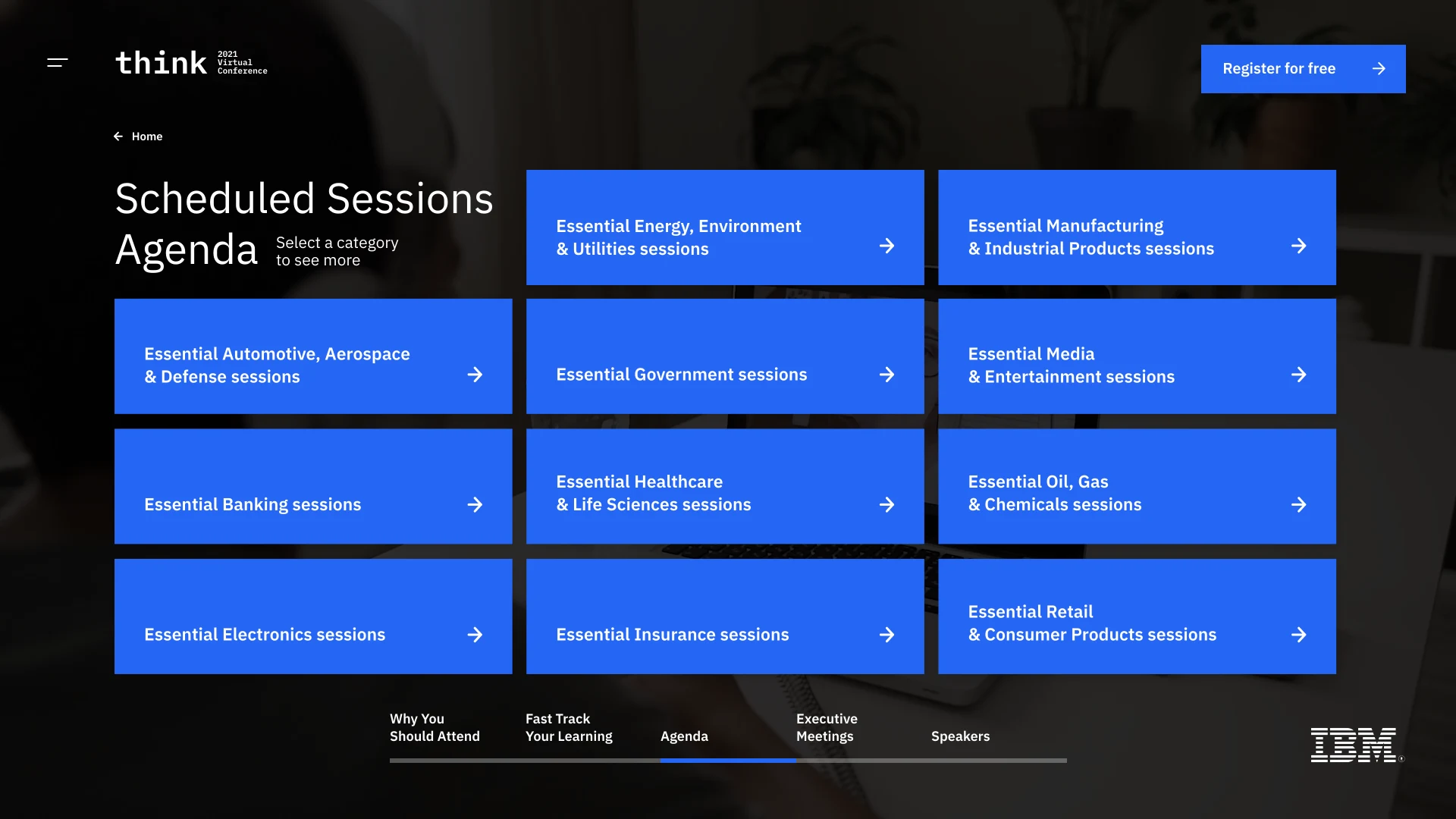Click the arrow on Essential Electronics sessions card

tap(475, 635)
